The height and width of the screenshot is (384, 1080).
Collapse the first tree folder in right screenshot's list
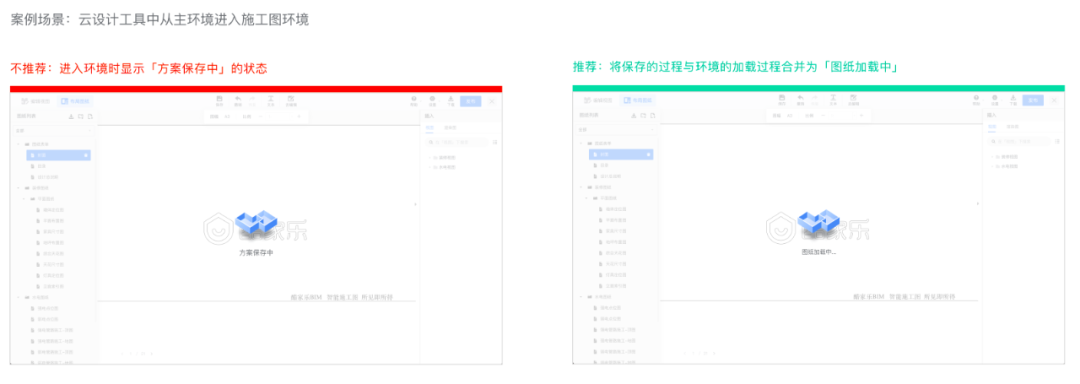tap(582, 144)
